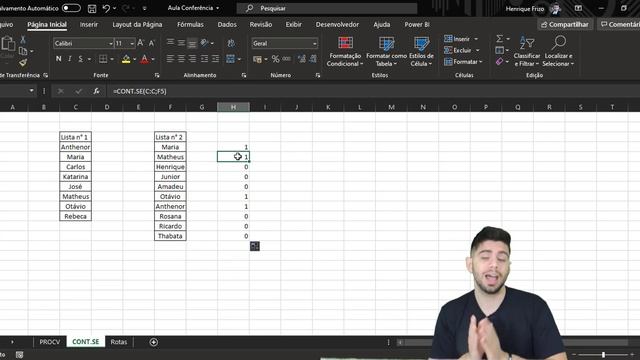Click the Excluir cells button
Viewport: 640px width, 360px height.
point(461,51)
